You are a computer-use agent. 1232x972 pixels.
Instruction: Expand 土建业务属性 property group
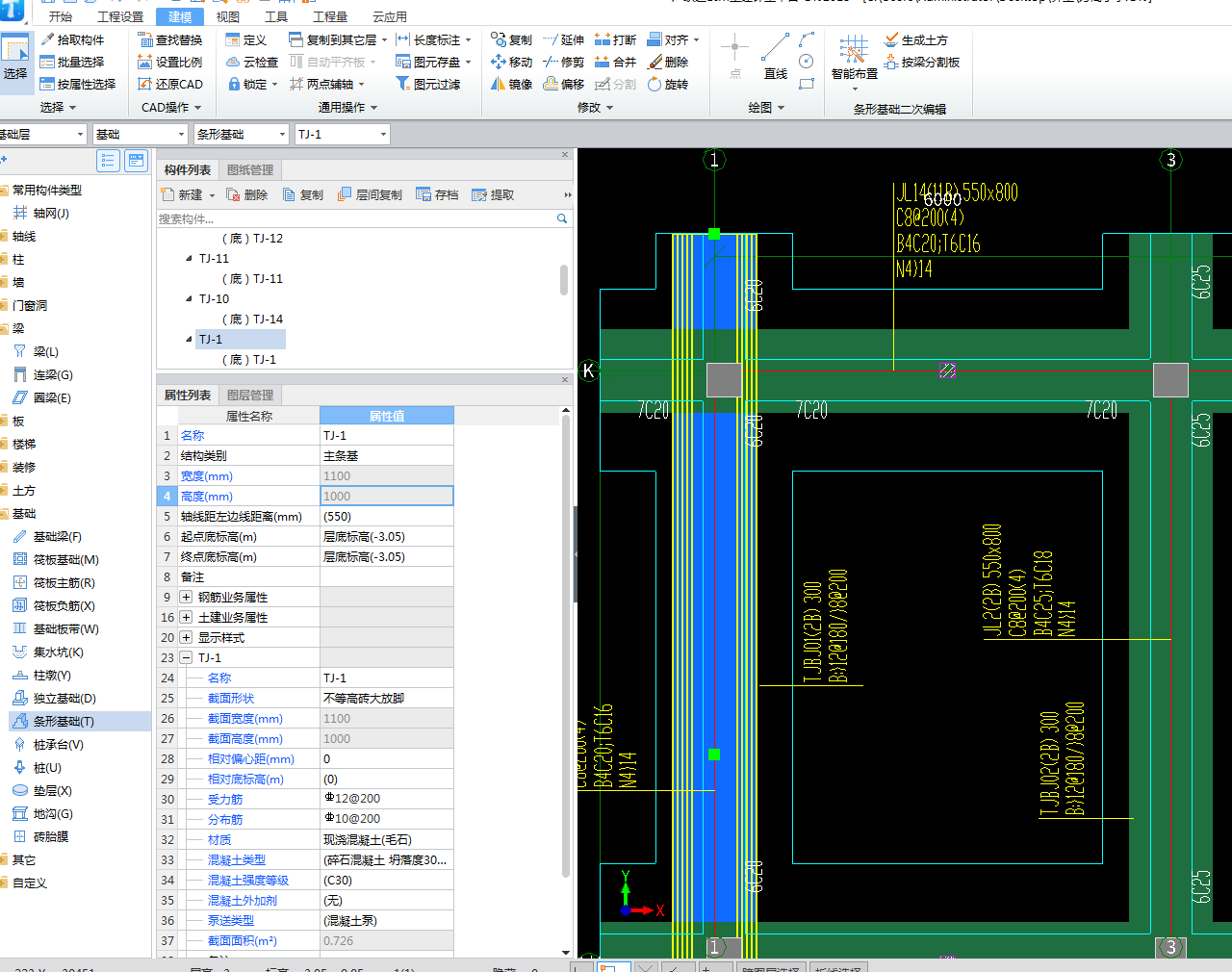[x=186, y=617]
